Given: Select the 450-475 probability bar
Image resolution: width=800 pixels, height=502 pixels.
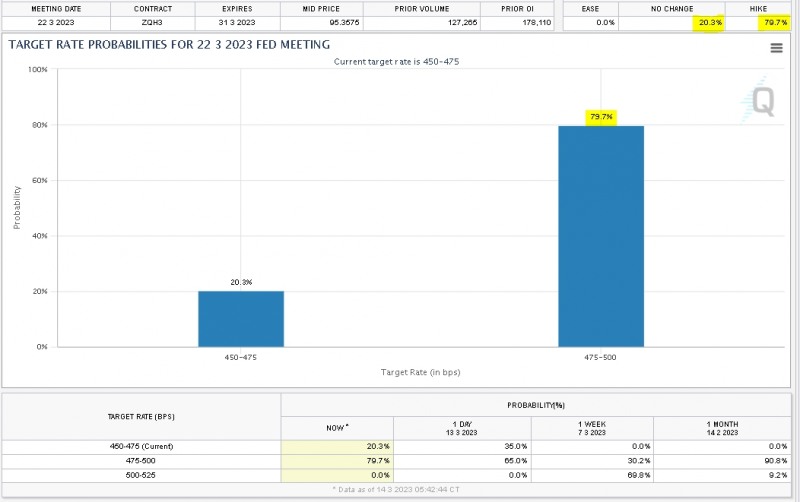Looking at the screenshot, I should [241, 319].
